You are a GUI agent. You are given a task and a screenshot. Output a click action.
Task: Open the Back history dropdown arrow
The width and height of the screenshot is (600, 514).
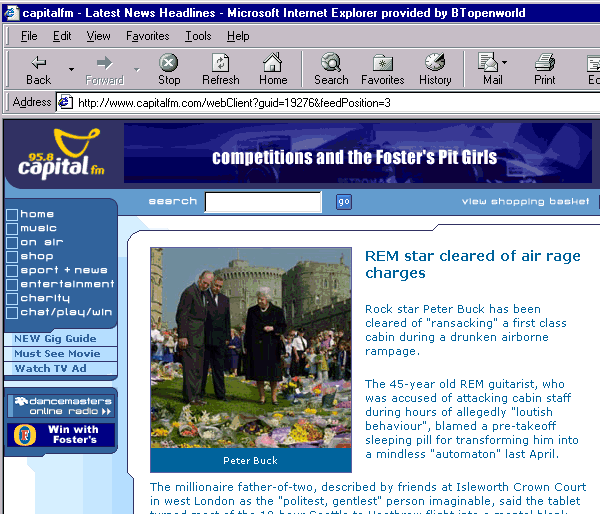71,69
